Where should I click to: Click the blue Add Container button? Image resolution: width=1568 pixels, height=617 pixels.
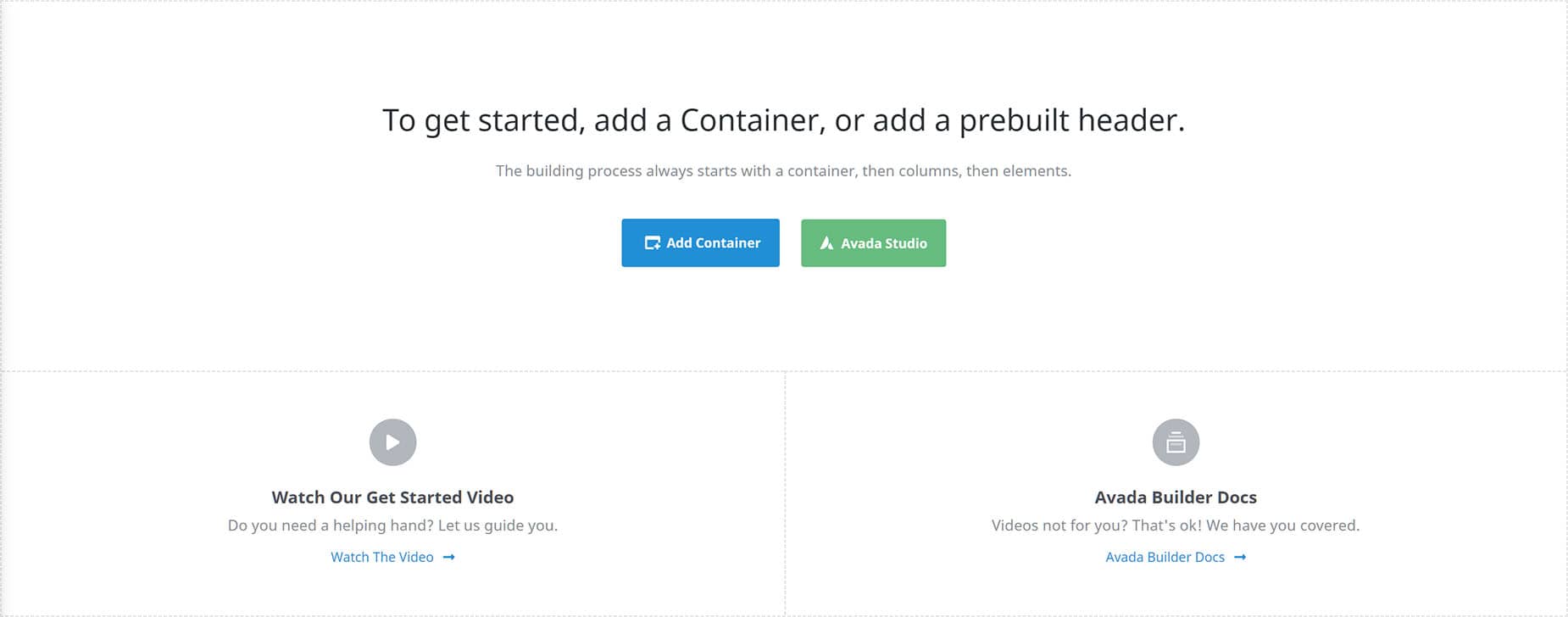click(x=700, y=243)
